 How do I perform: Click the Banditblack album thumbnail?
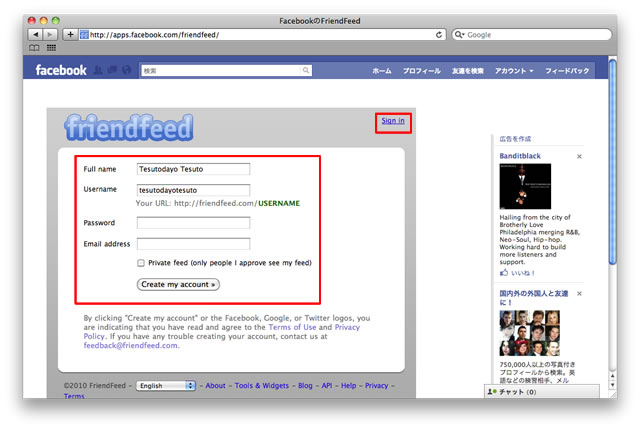[x=525, y=186]
